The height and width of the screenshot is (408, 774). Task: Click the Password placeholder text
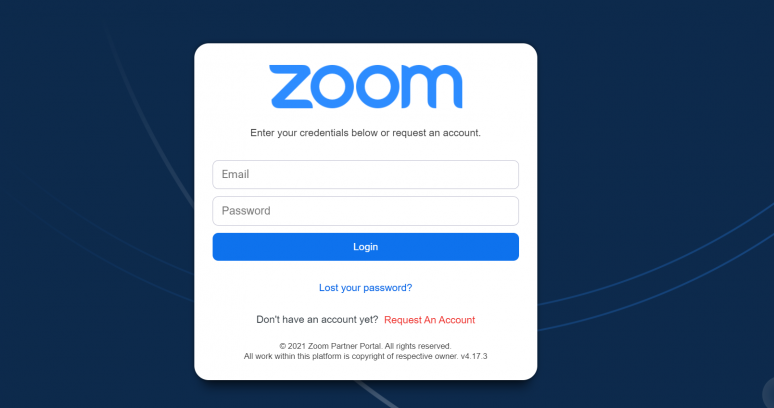(x=246, y=211)
